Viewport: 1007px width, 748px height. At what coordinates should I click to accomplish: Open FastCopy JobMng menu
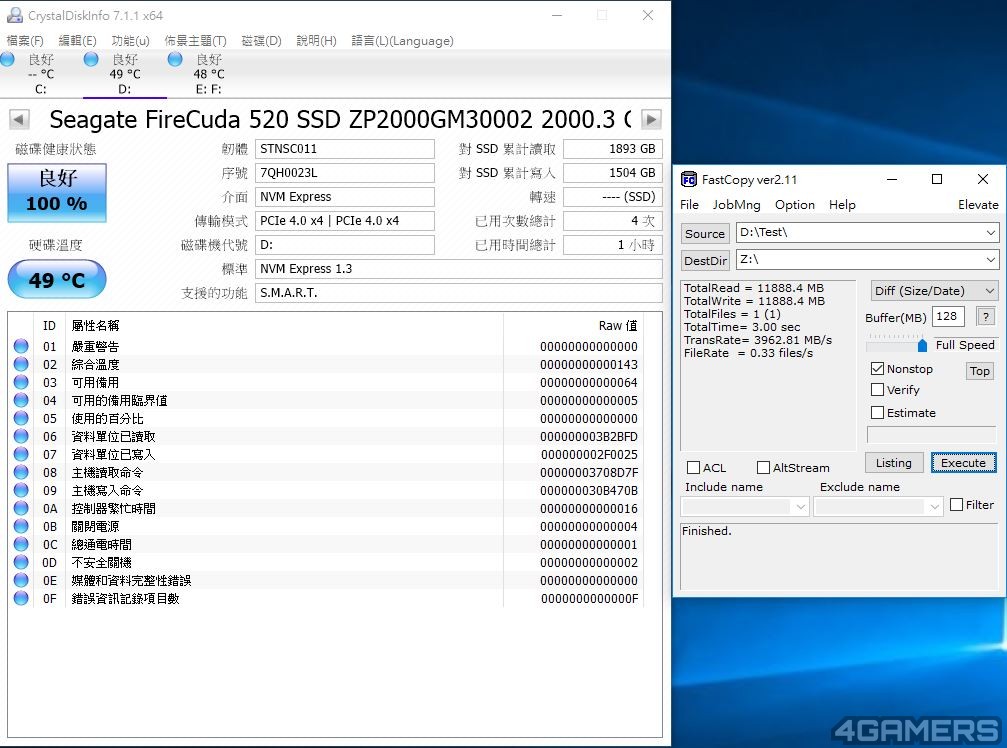point(737,205)
